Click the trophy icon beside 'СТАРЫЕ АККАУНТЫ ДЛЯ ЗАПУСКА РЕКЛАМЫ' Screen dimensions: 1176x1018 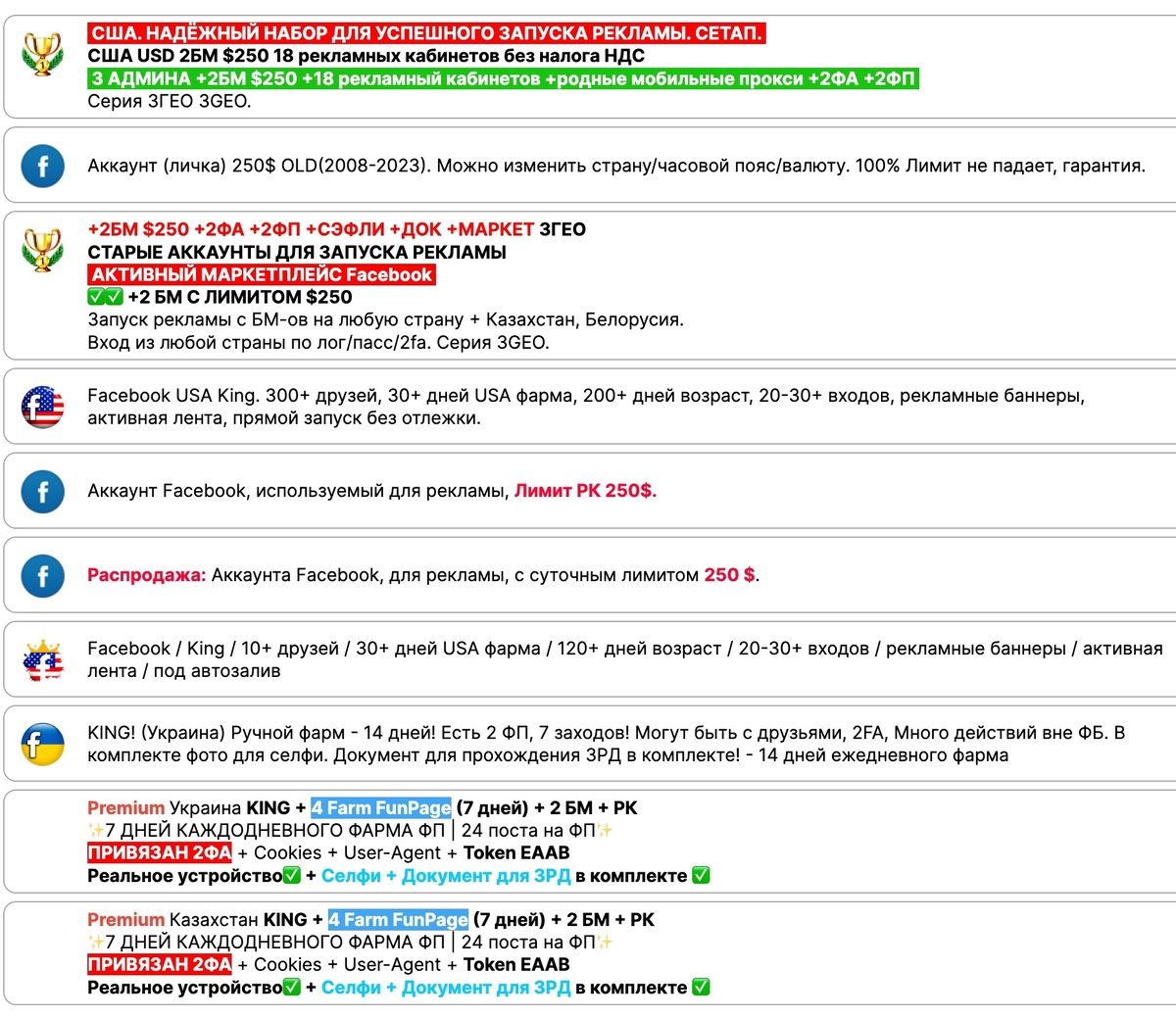42,251
